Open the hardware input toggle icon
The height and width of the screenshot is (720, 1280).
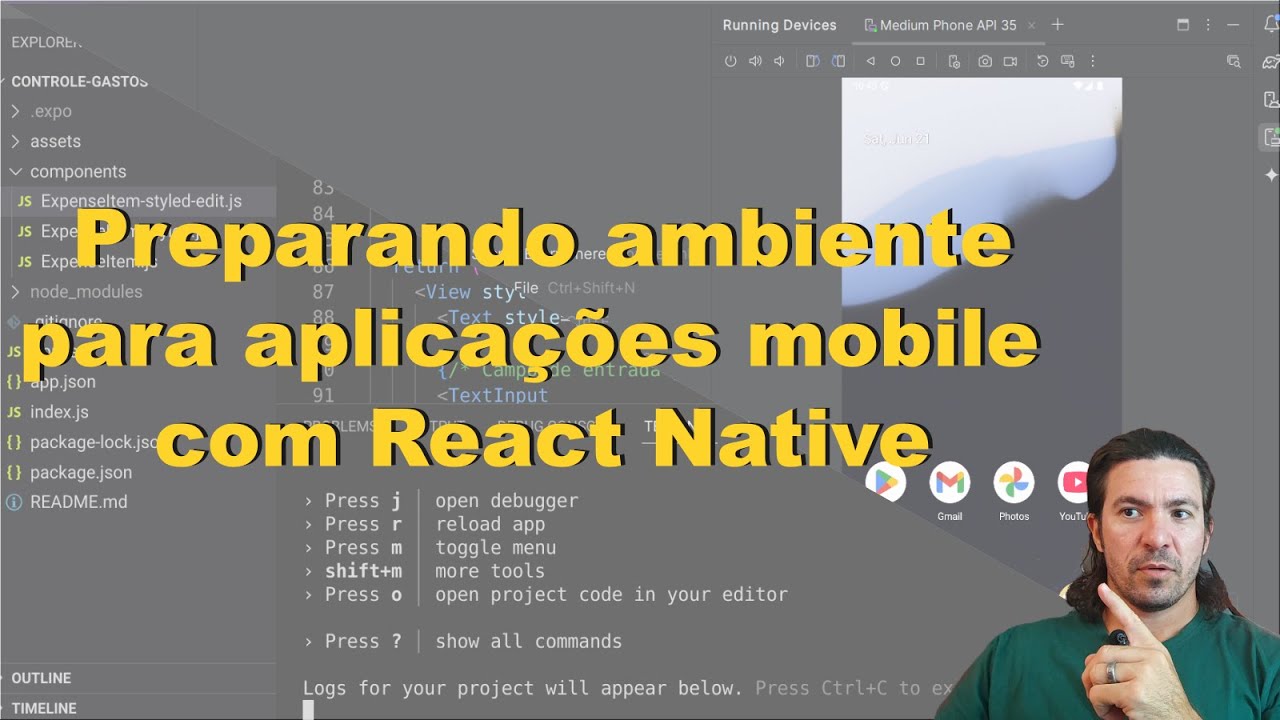(x=1068, y=61)
